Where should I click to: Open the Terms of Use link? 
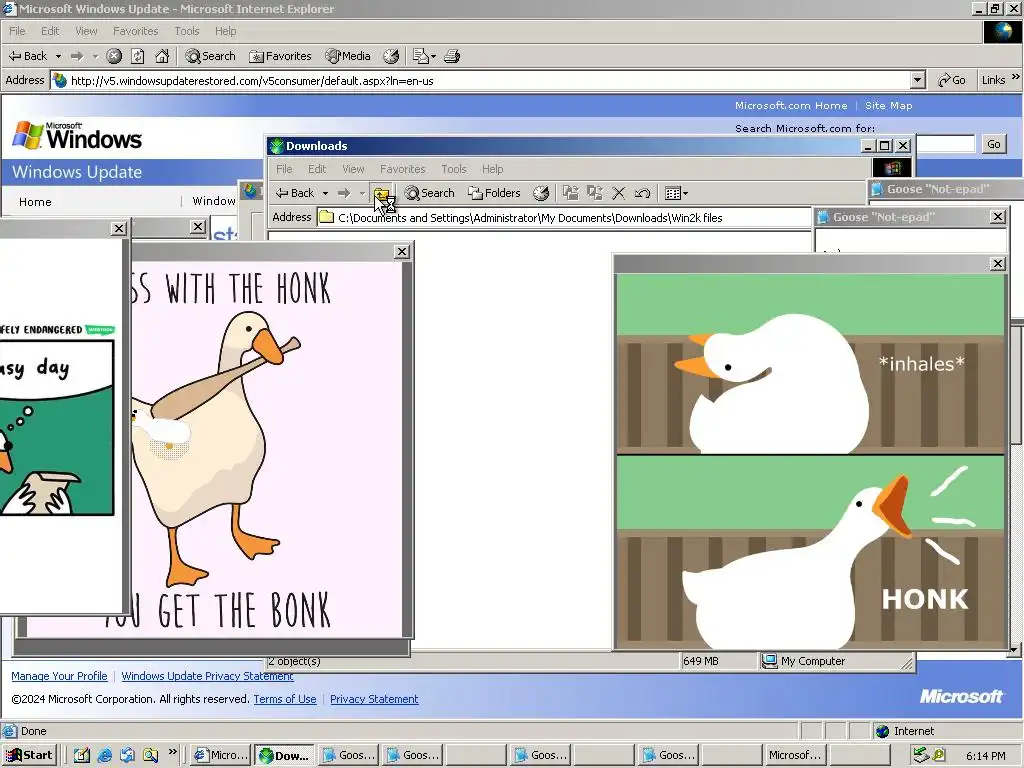click(x=285, y=699)
